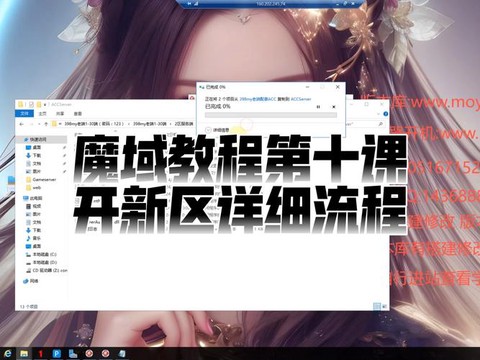Viewport: 480px width, 360px height.
Task: Open local disk (D:) in sidebar
Action: coord(42,262)
